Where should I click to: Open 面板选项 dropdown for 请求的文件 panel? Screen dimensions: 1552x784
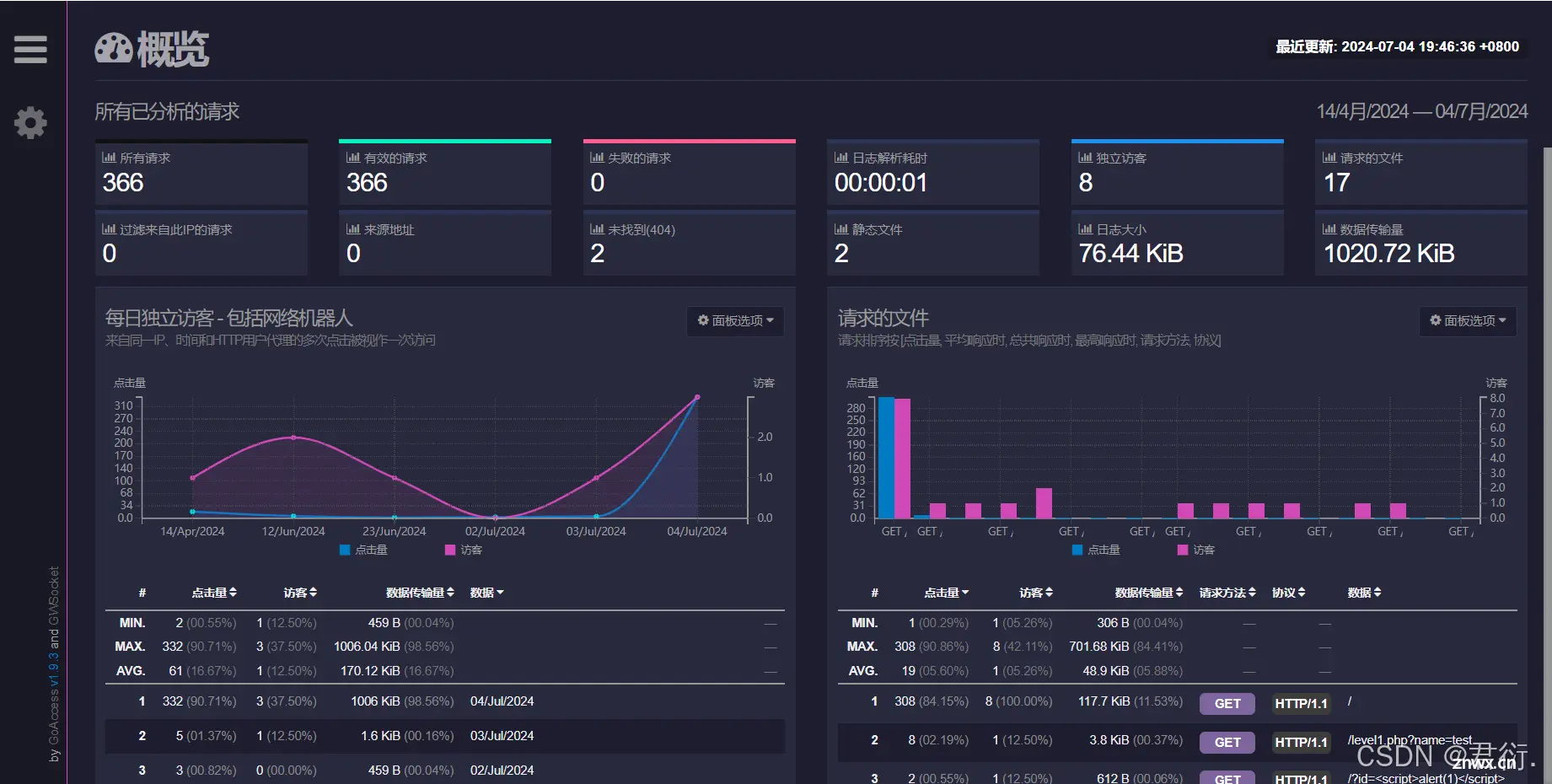coord(1468,320)
